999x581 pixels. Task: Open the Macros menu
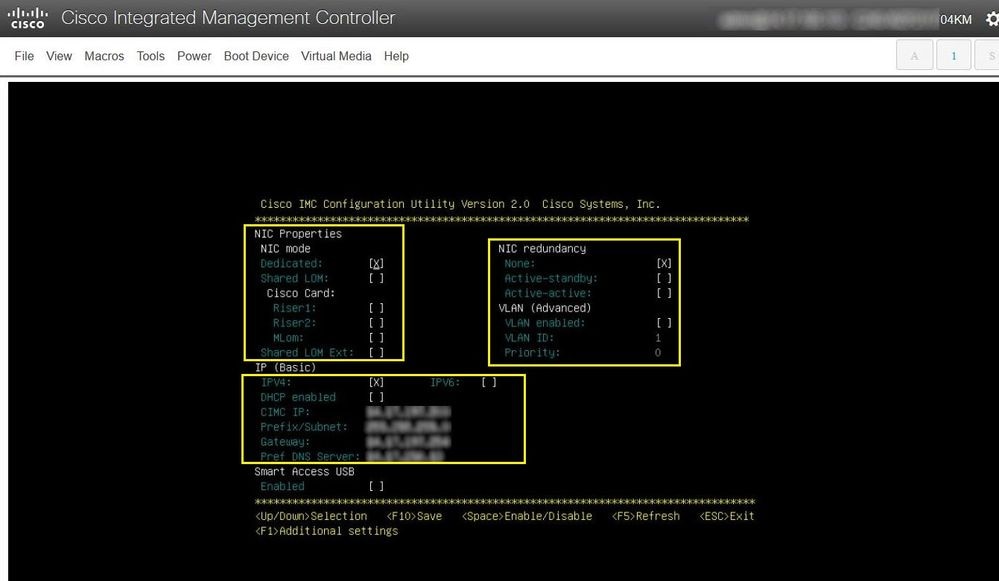[104, 56]
